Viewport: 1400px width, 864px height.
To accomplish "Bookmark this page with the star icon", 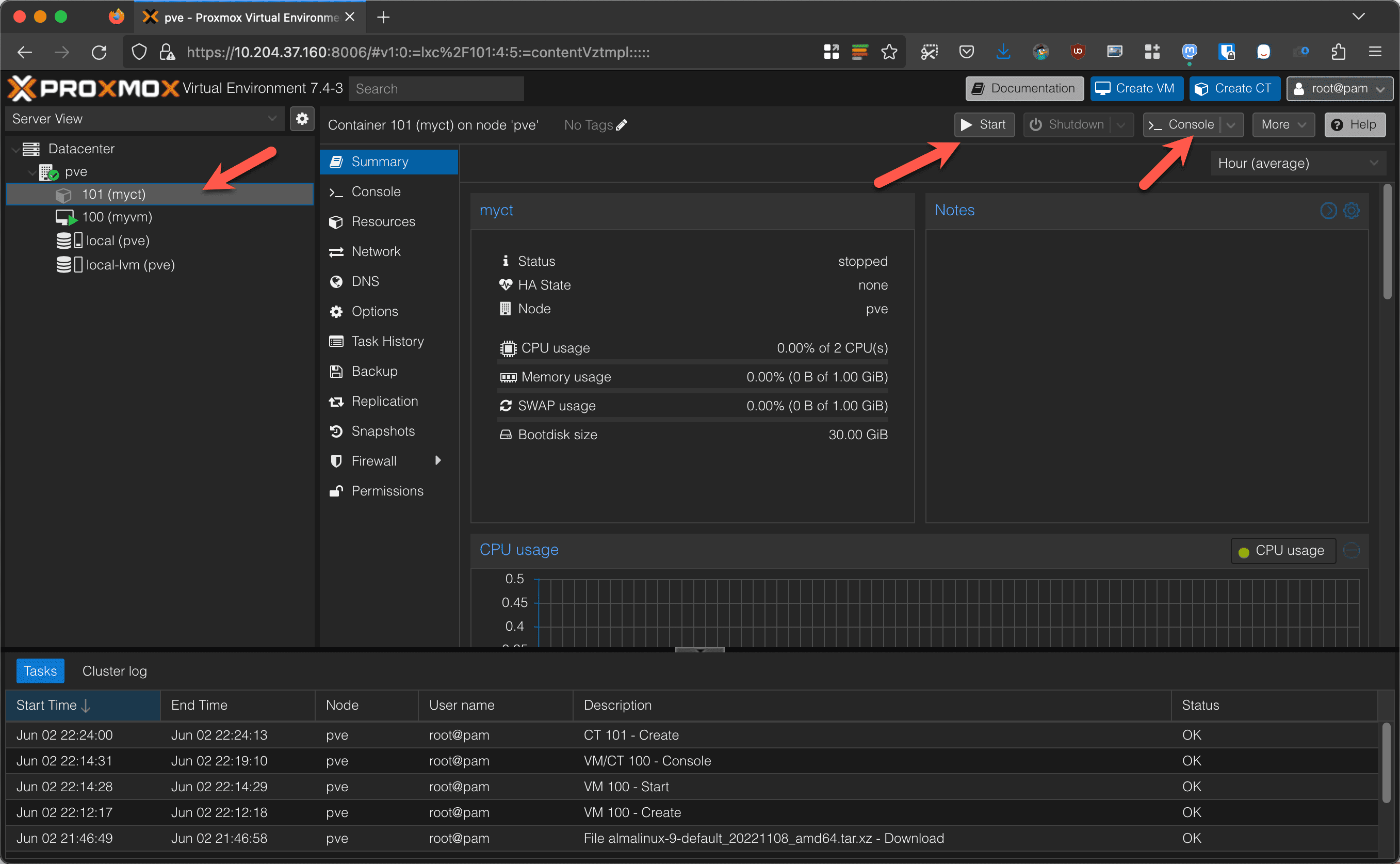I will (889, 52).
